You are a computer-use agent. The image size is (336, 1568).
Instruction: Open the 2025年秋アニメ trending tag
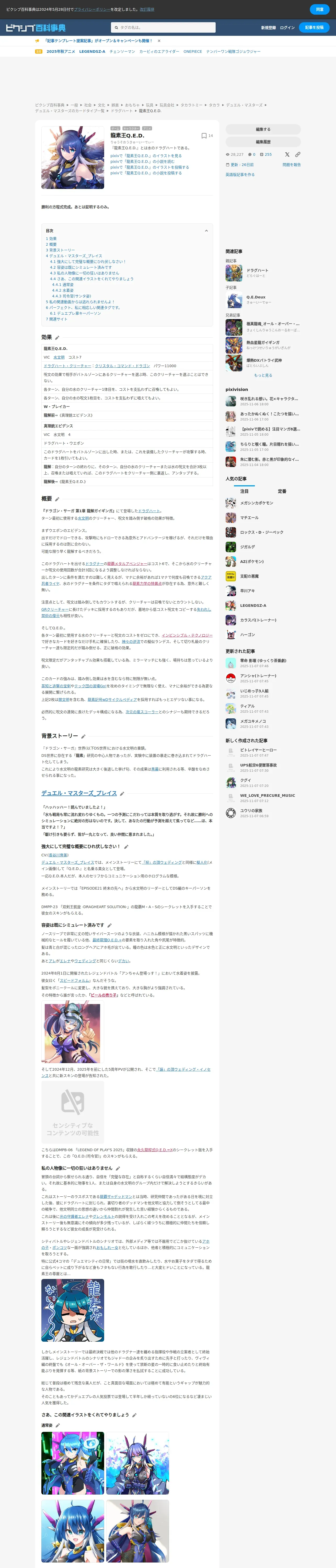pos(60,52)
